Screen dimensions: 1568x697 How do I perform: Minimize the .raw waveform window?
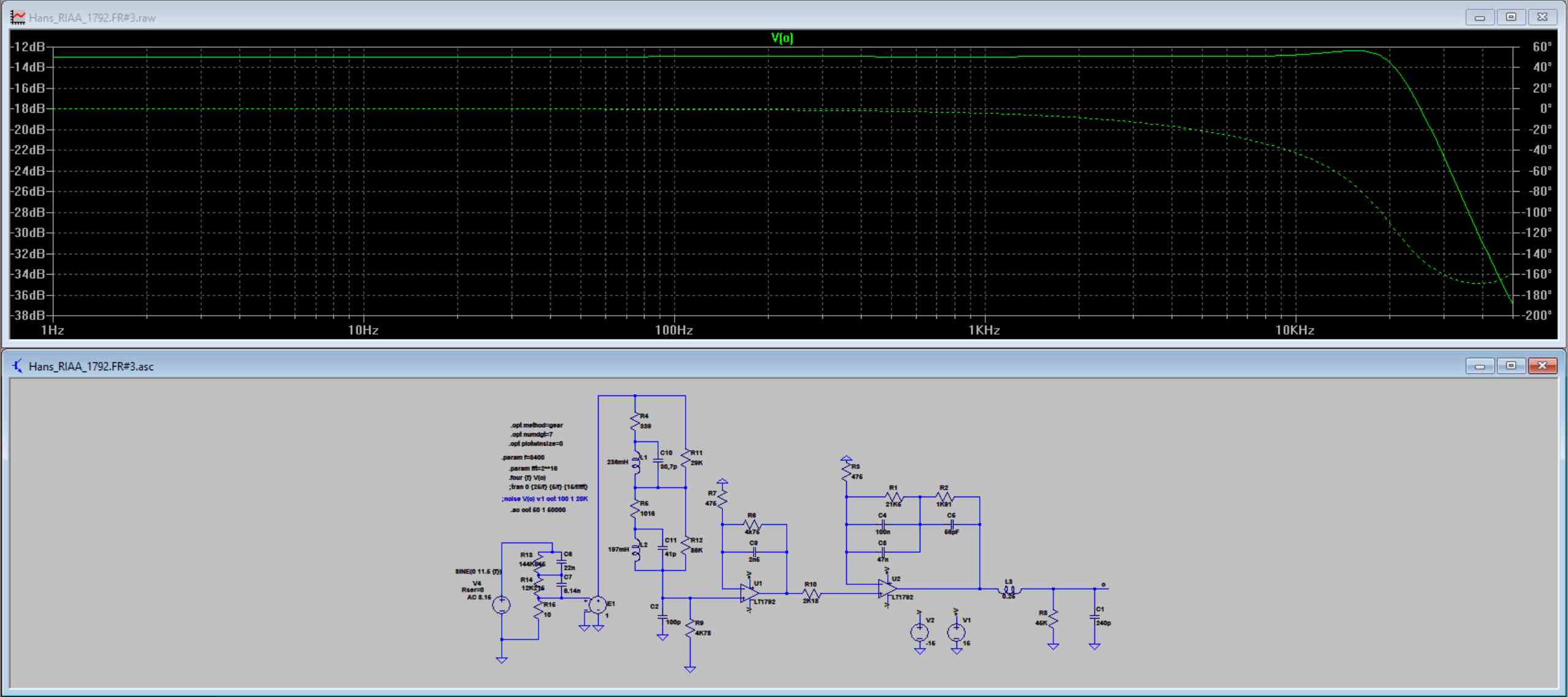point(1480,17)
